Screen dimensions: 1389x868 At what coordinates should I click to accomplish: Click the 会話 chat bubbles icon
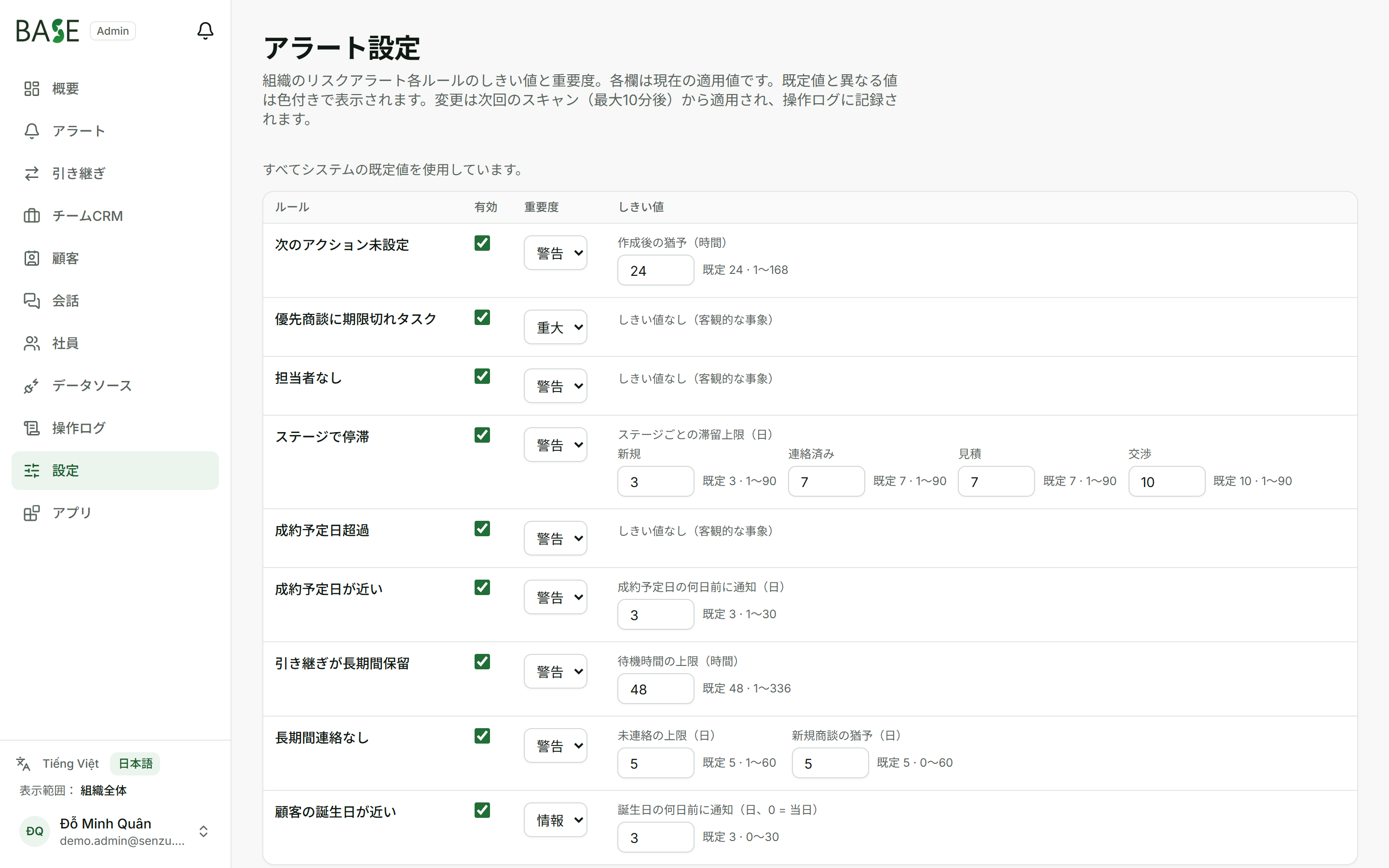[x=31, y=301]
